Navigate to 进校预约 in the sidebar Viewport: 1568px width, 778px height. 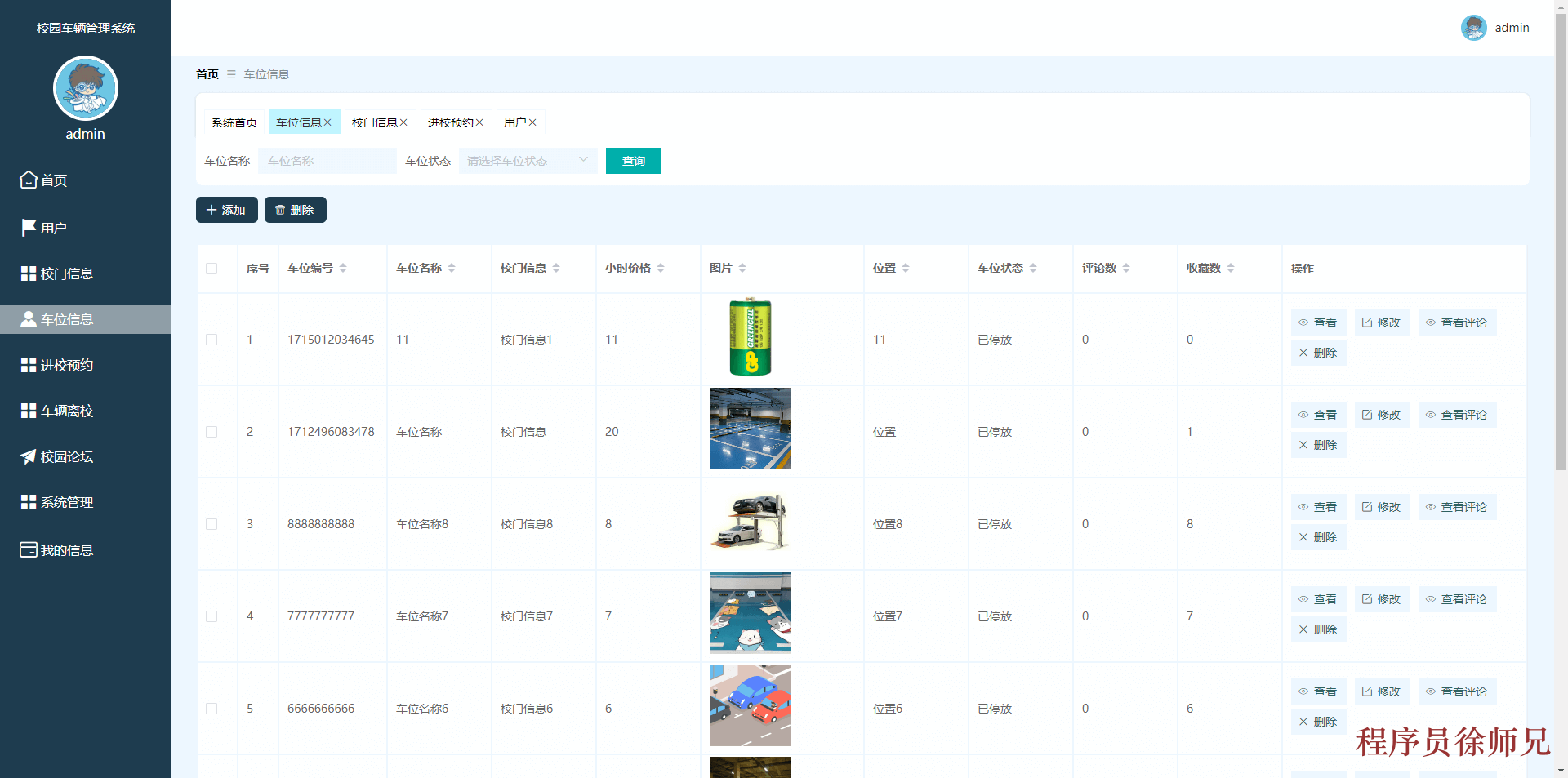click(65, 365)
